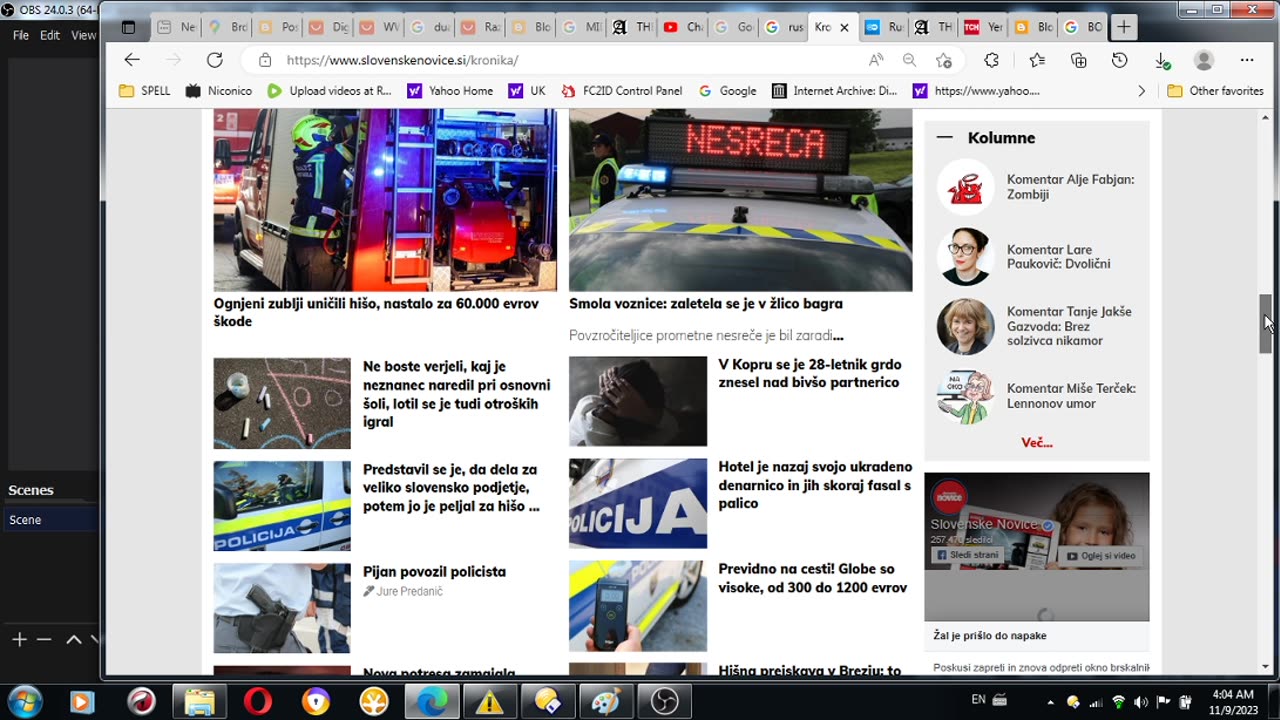Open the tab actions menu
1280x720 pixels.
[x=128, y=27]
